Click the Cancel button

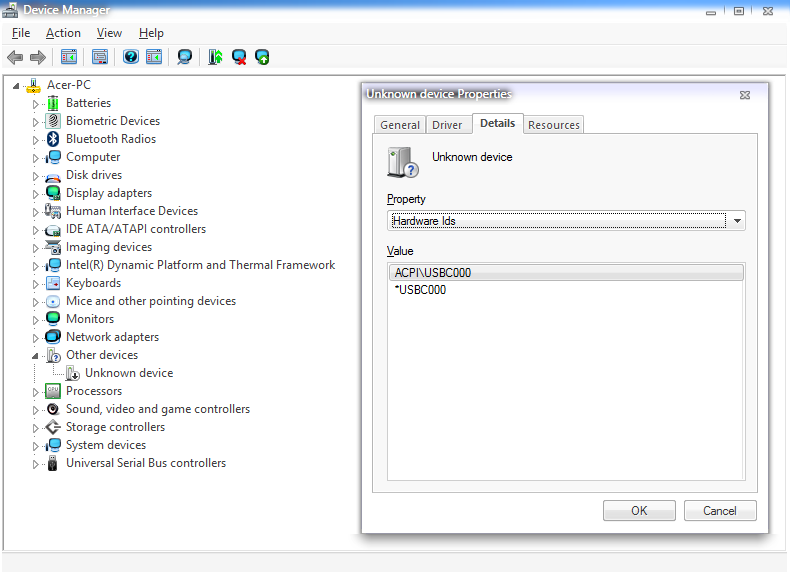point(720,511)
